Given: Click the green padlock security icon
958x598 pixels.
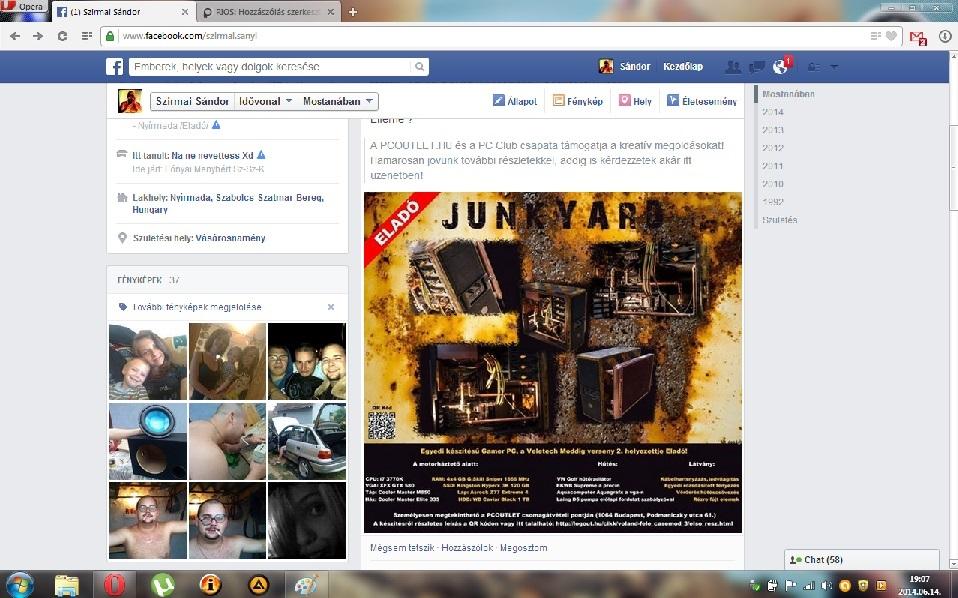Looking at the screenshot, I should (x=110, y=36).
